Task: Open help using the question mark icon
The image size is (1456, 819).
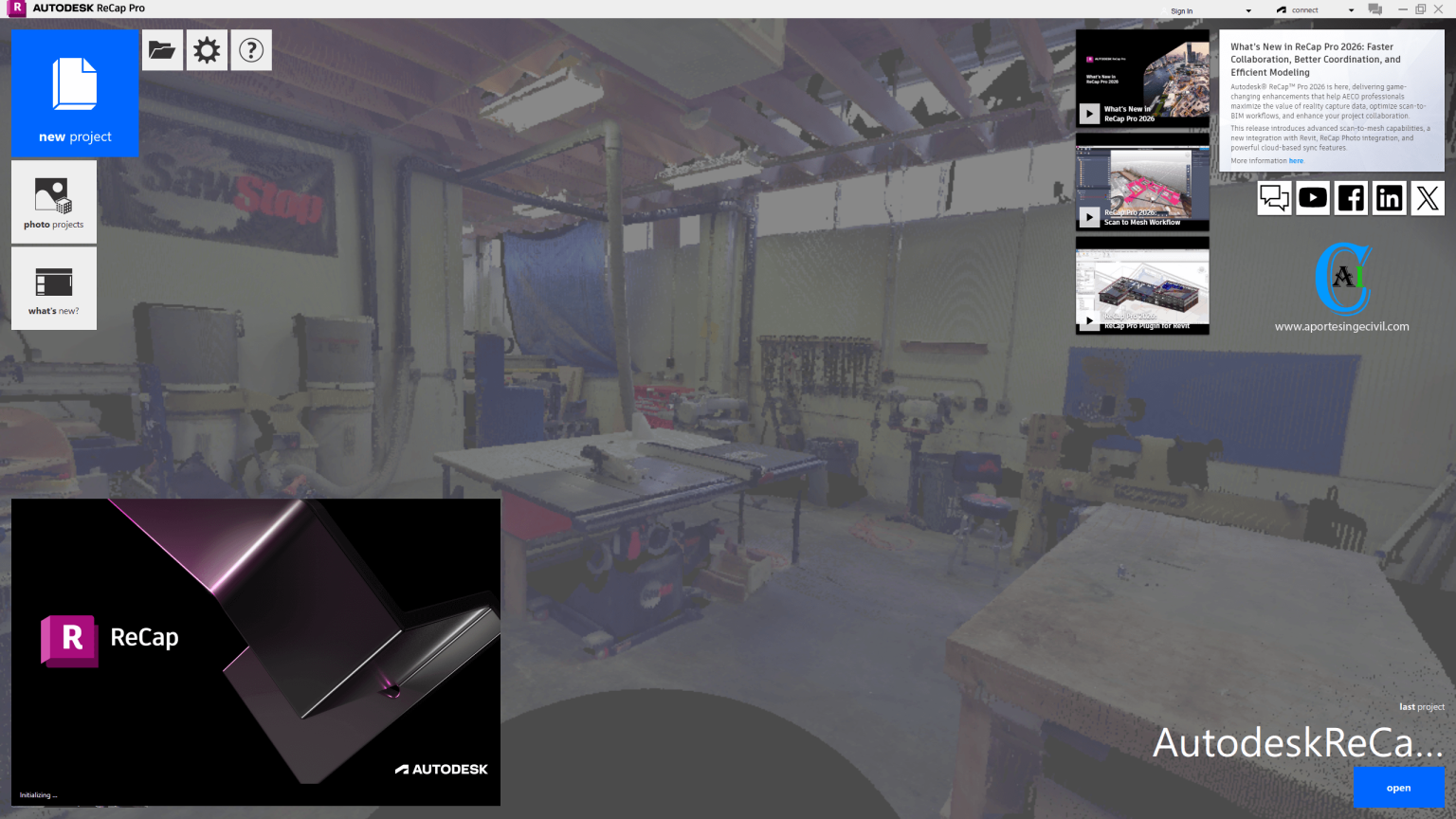Action: coord(250,49)
